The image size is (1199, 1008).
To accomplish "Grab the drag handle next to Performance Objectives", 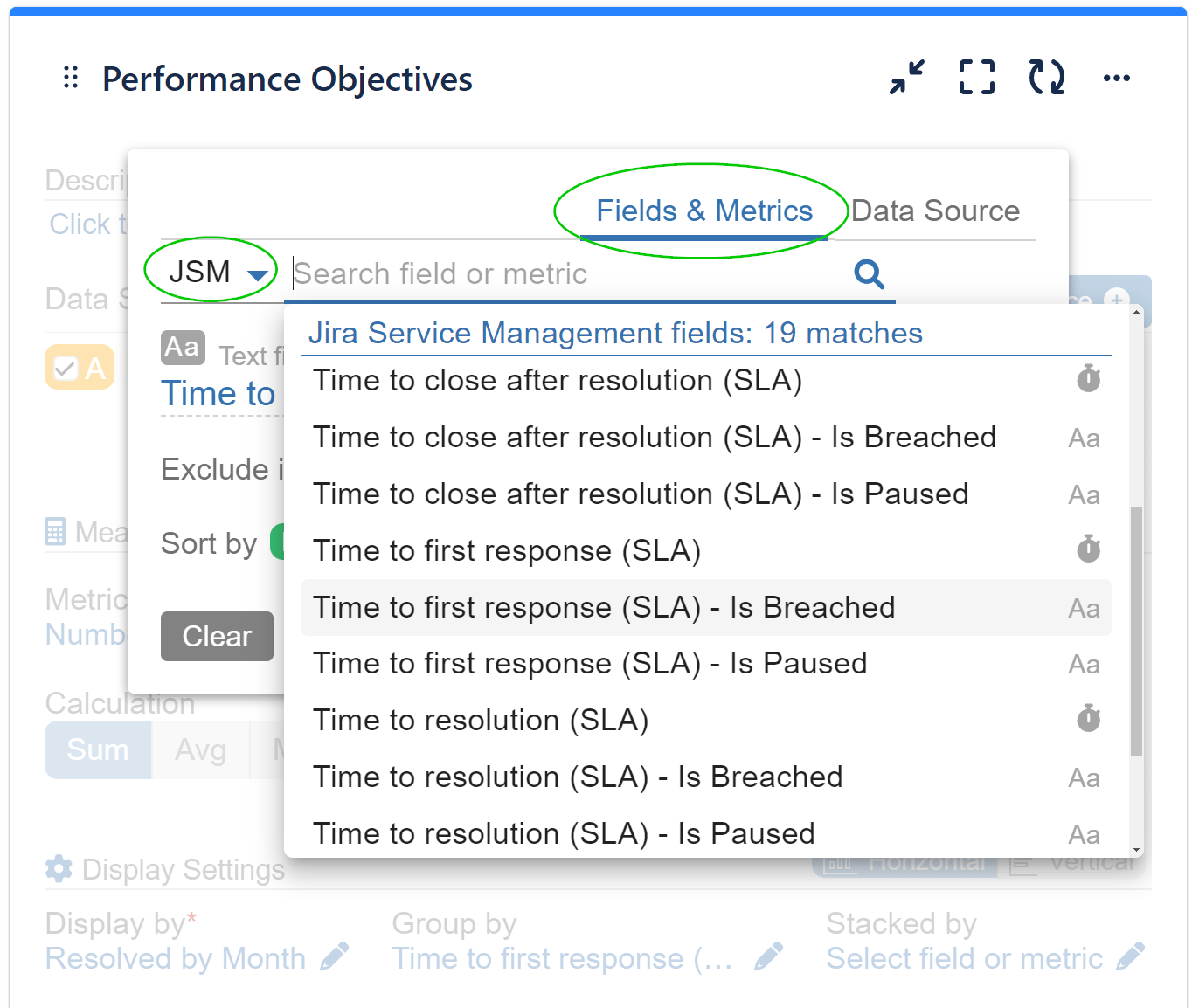I will click(70, 78).
